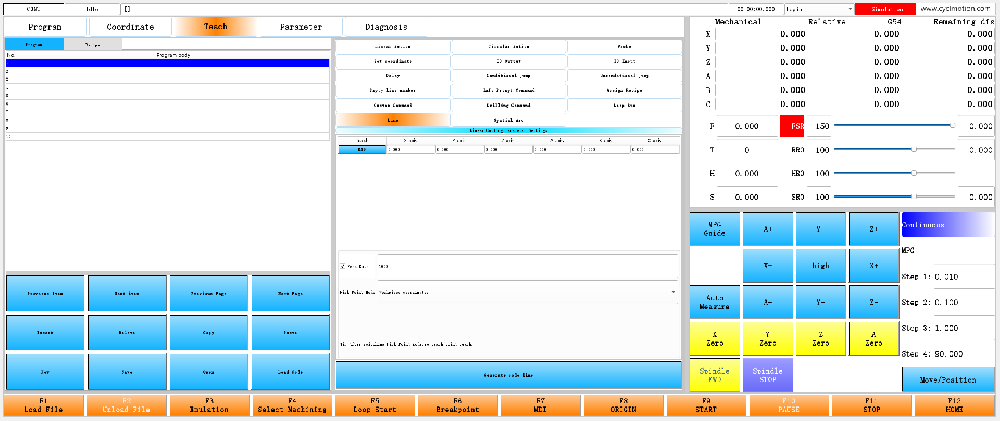Click the X+ jog button
The image size is (1000, 421).
click(874, 265)
